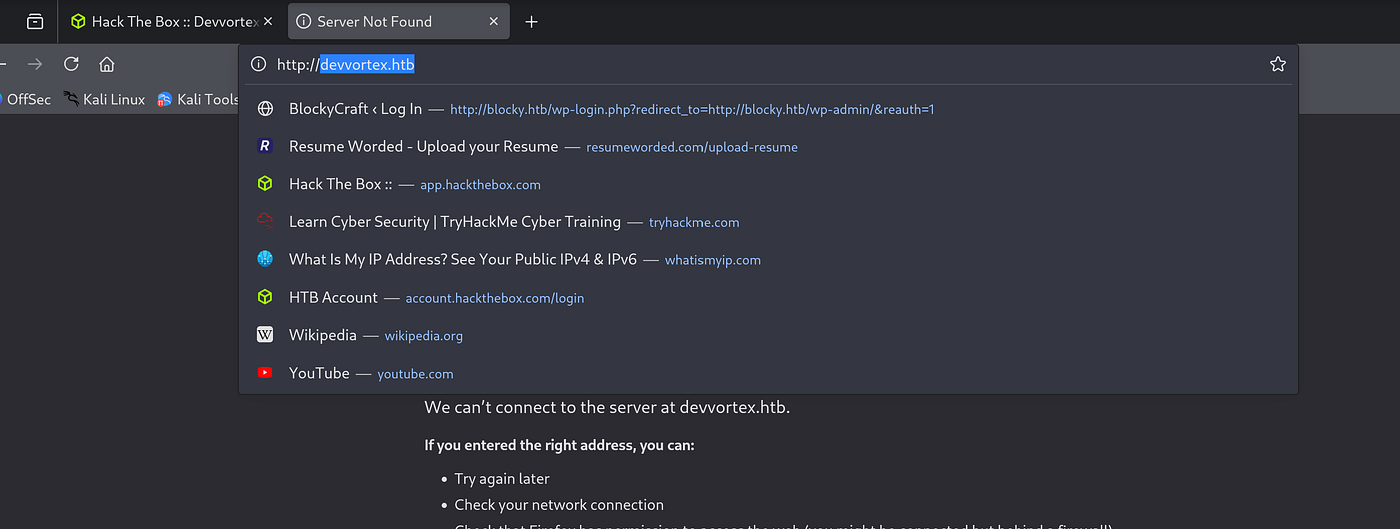Click the red YouTube play favicon

point(265,373)
